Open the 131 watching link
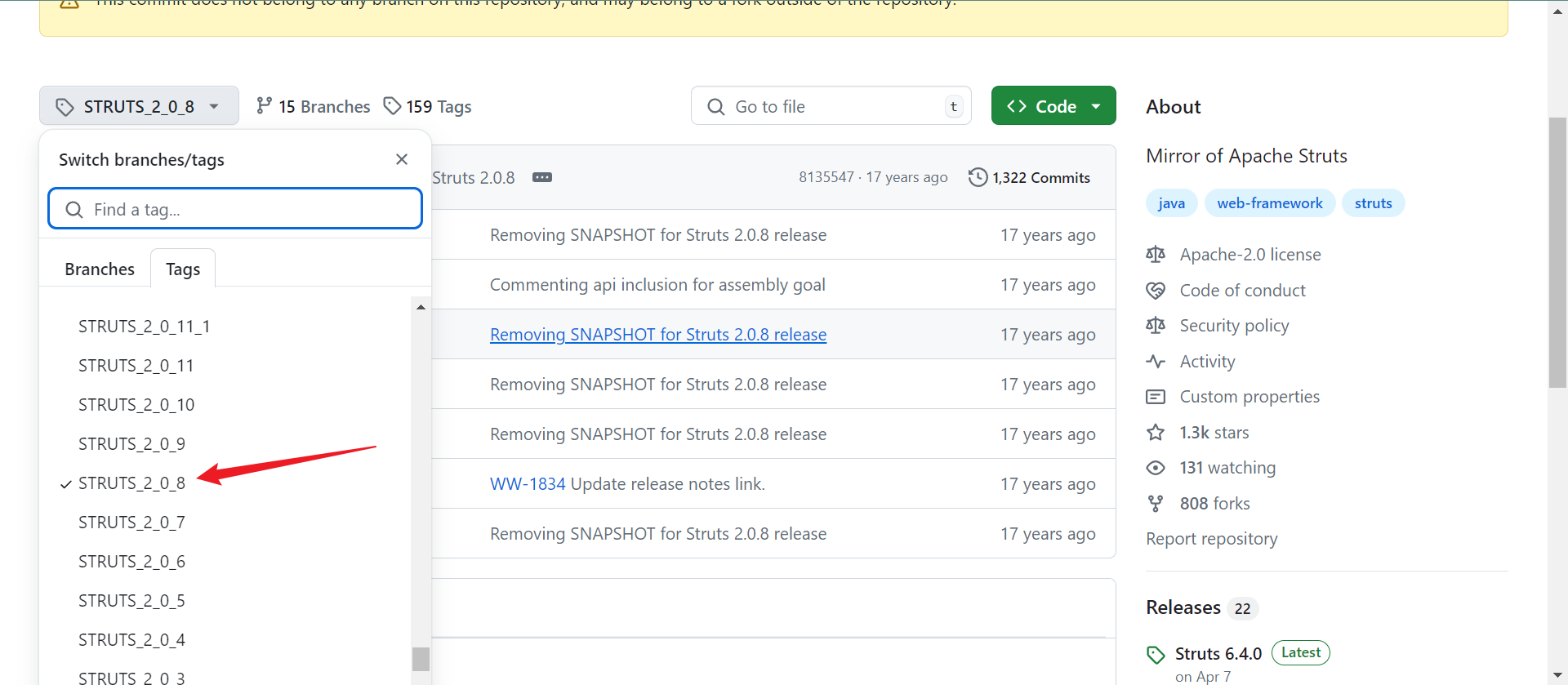Viewport: 1568px width, 685px height. click(x=1227, y=468)
